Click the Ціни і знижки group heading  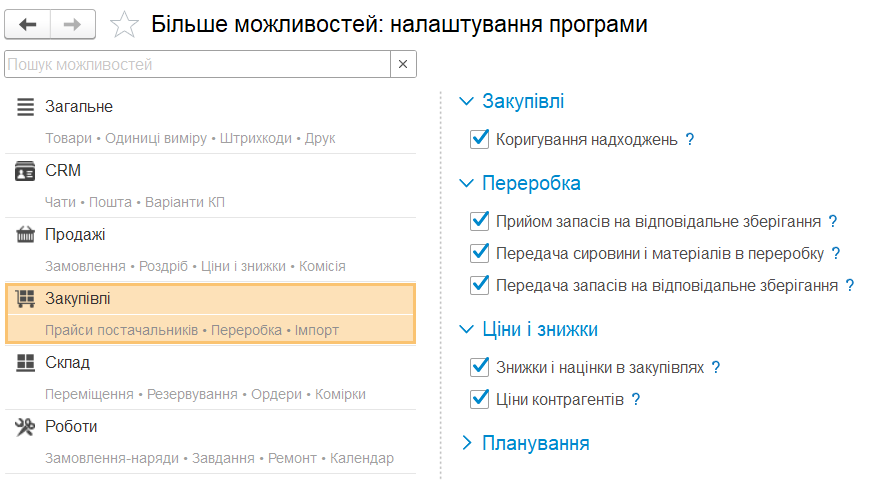(540, 329)
